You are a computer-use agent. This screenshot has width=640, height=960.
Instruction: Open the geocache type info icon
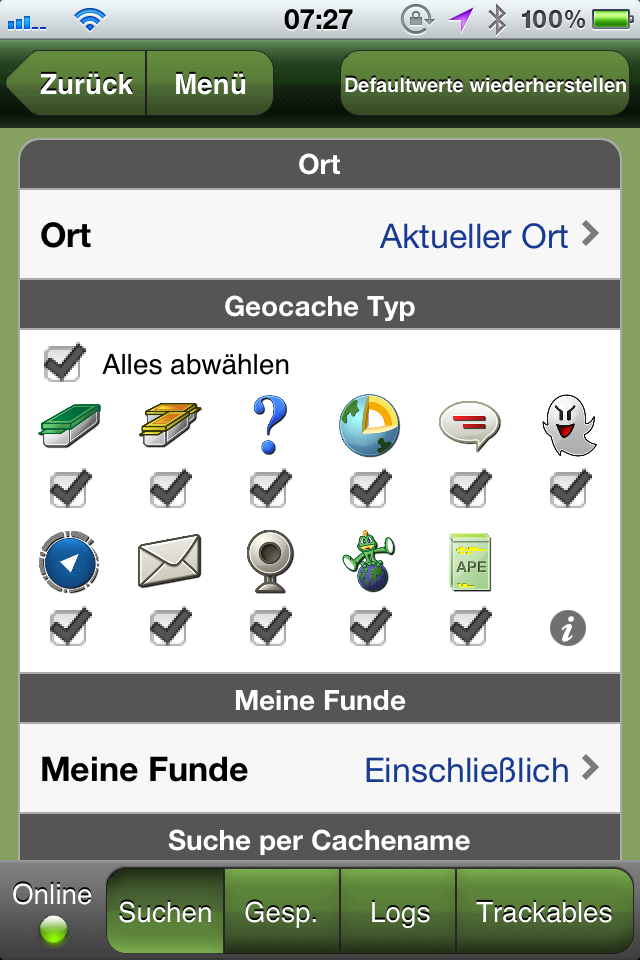tap(568, 628)
